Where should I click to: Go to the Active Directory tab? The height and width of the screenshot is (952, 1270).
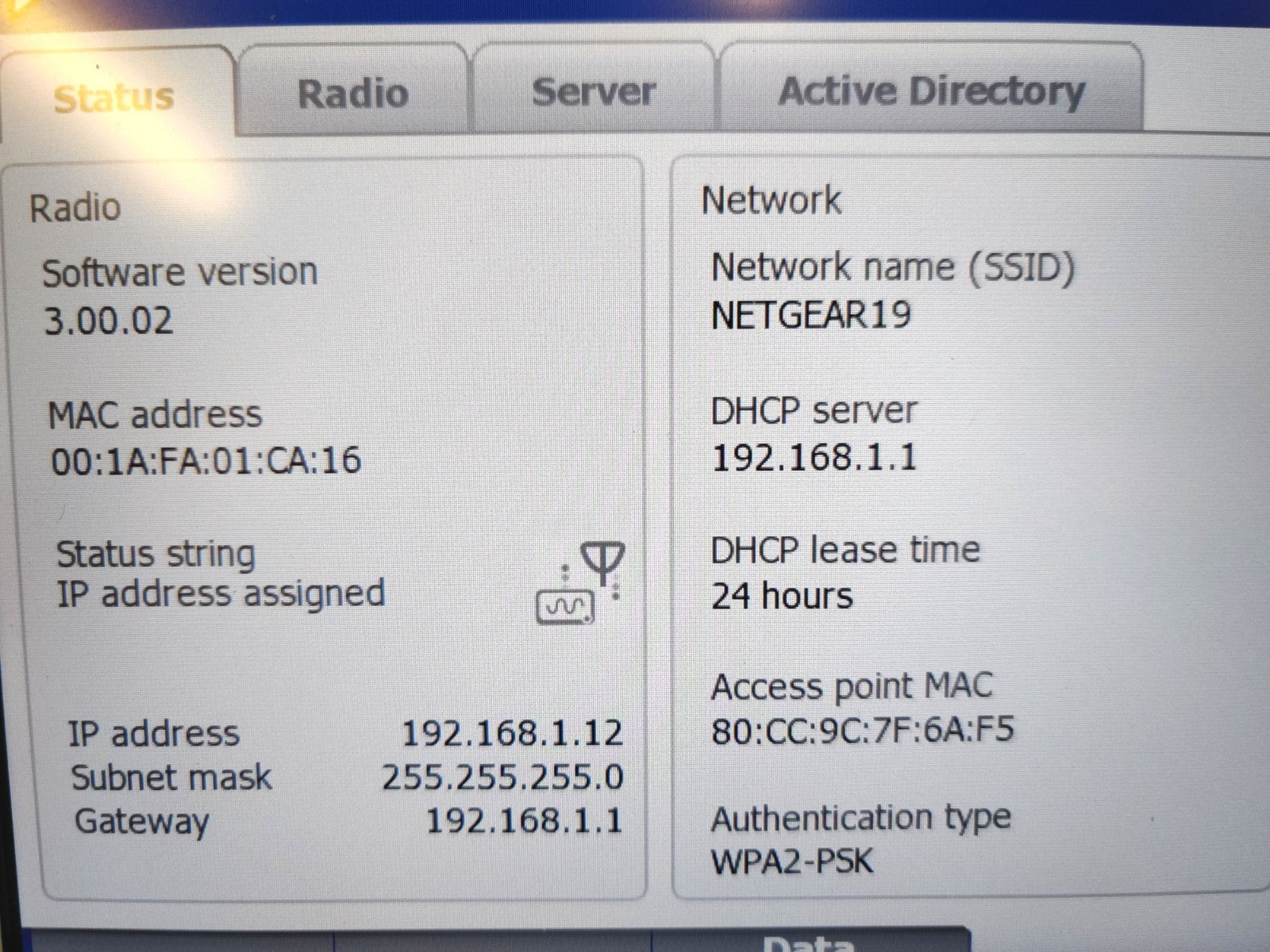(930, 91)
